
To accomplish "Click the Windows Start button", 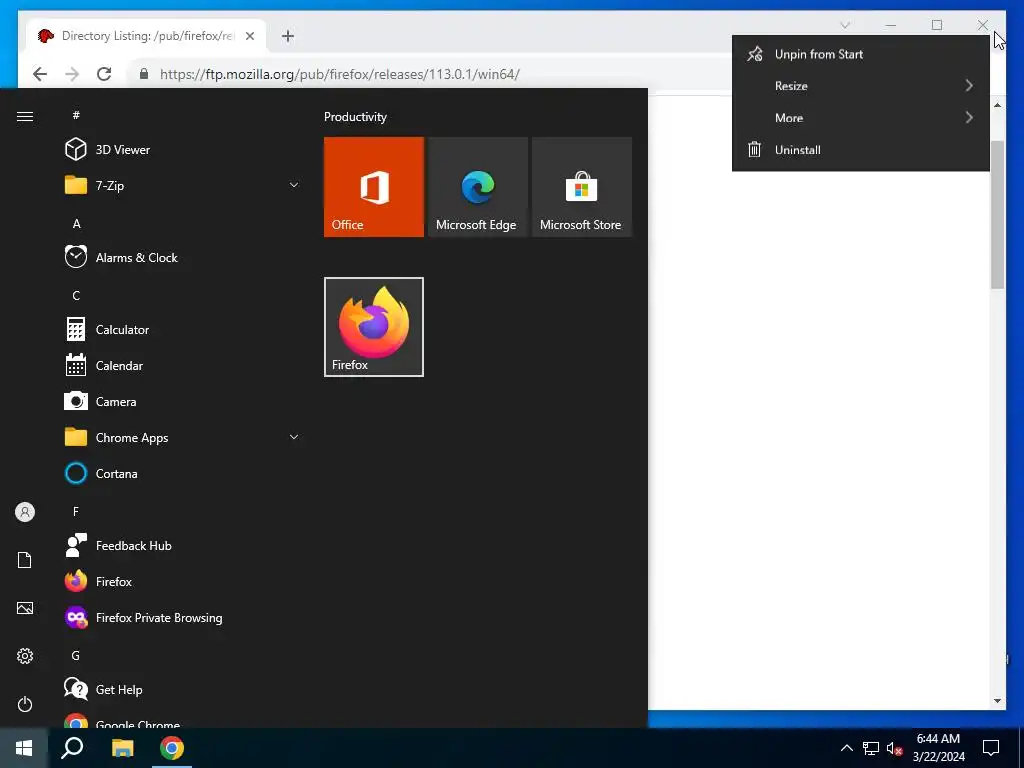I will point(24,748).
